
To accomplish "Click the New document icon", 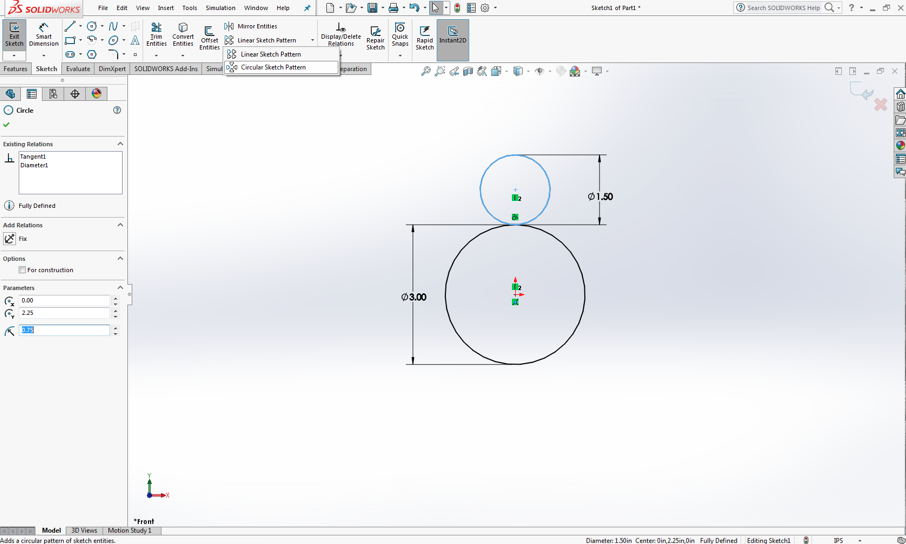I will (329, 8).
